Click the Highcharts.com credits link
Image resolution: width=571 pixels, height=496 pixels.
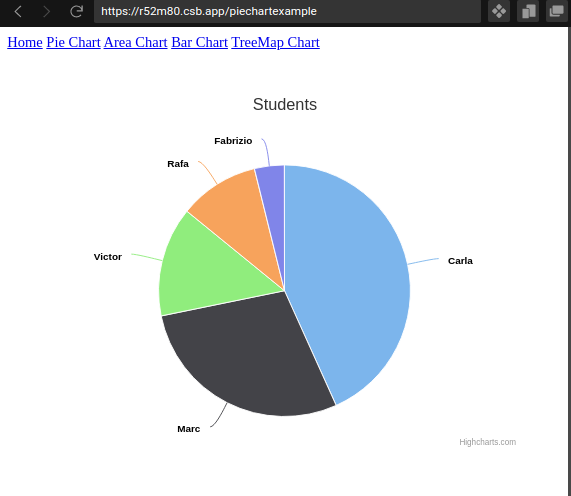tap(487, 442)
